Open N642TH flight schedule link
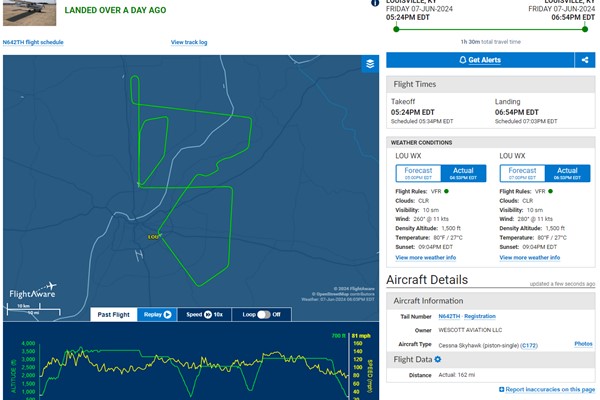 [x=34, y=42]
